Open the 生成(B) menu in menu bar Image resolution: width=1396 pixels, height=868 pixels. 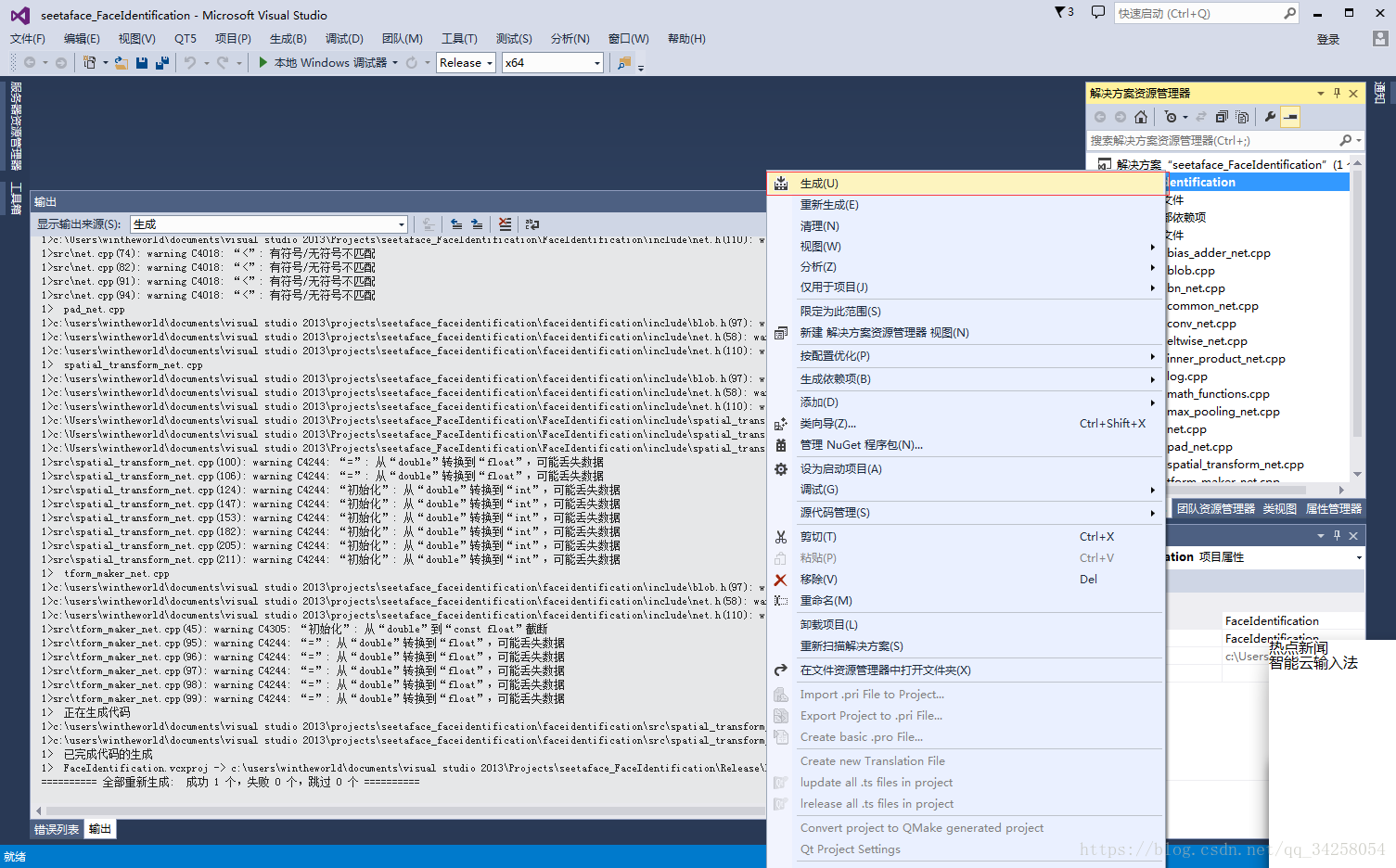[x=288, y=38]
